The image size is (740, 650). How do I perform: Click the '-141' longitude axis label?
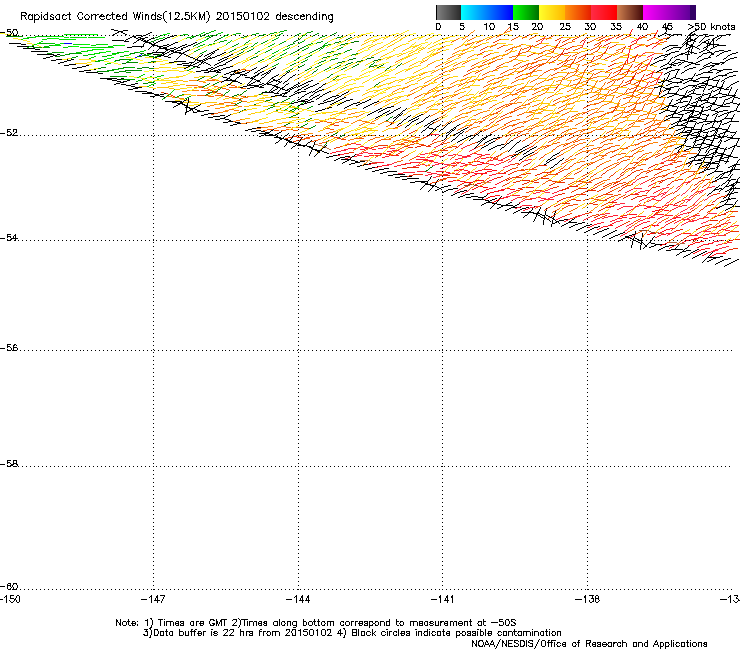443,599
